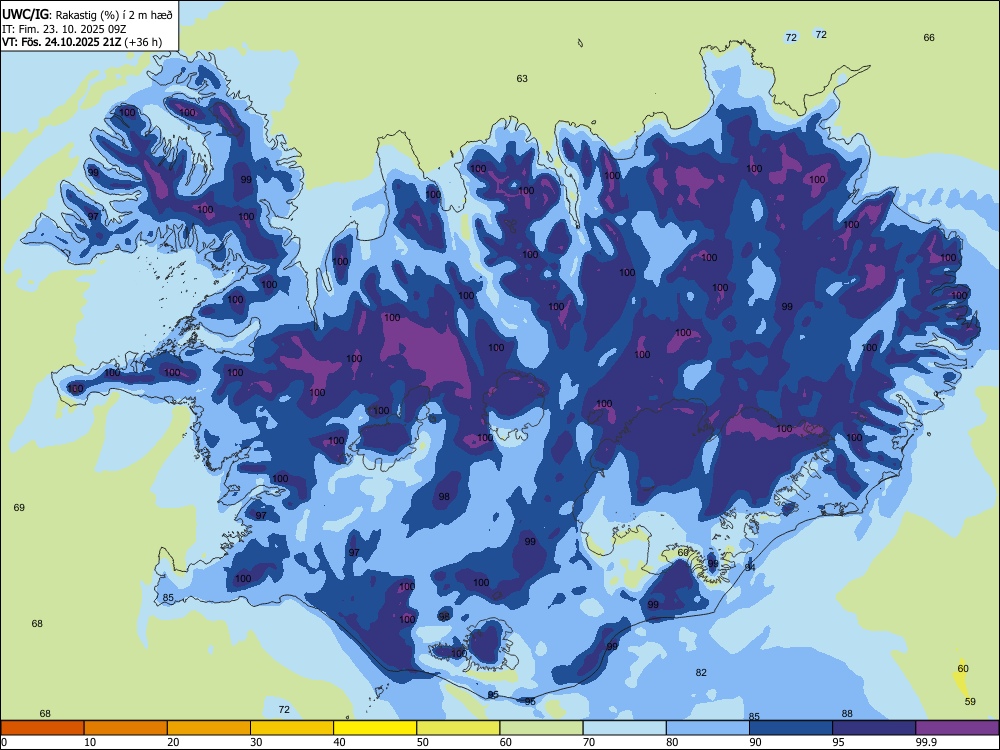Select the '66' value in the corner
This screenshot has width=1000, height=750.
(929, 38)
